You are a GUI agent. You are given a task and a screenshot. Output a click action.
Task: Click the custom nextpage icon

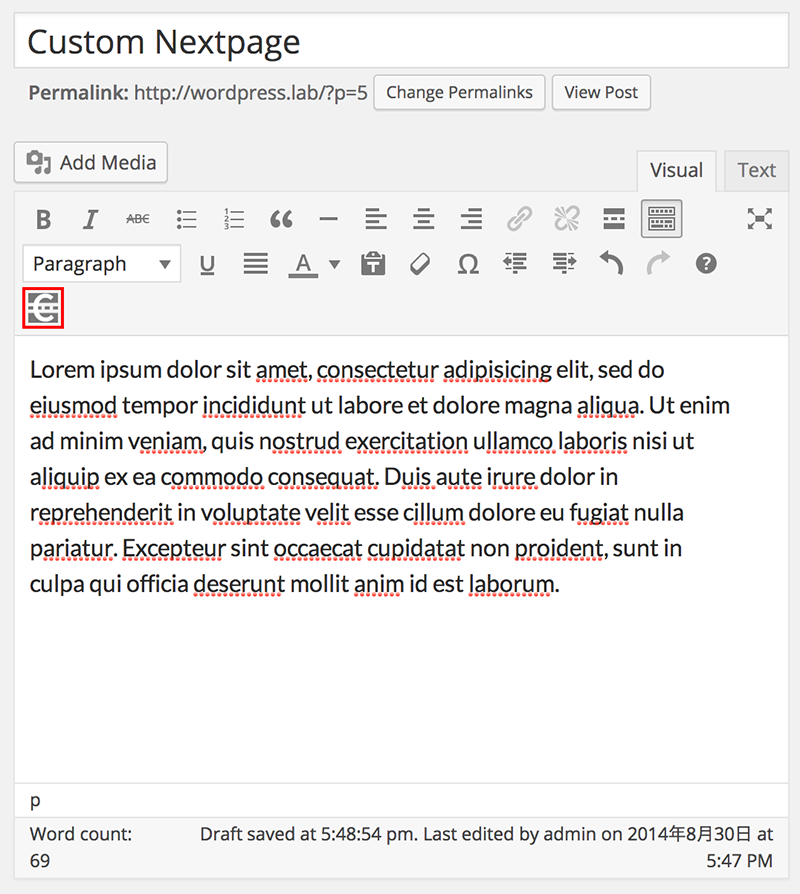pos(43,308)
